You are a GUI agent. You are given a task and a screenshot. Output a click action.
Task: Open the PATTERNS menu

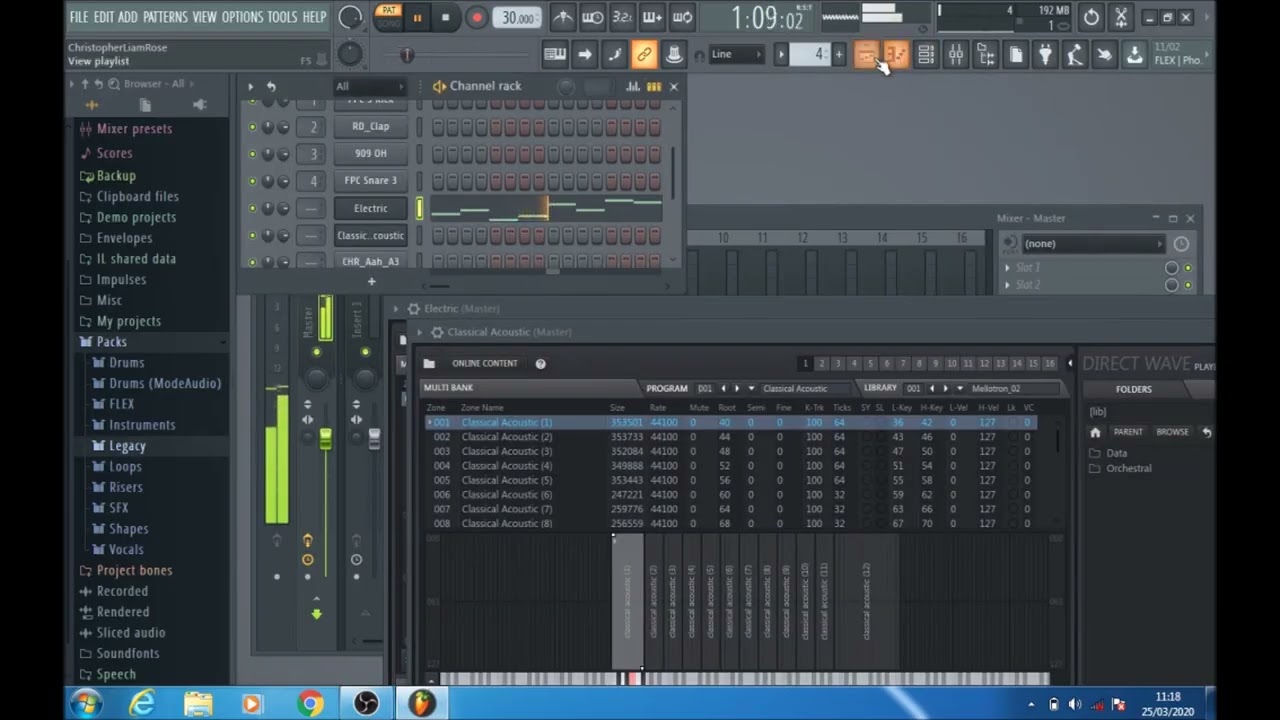tap(165, 17)
